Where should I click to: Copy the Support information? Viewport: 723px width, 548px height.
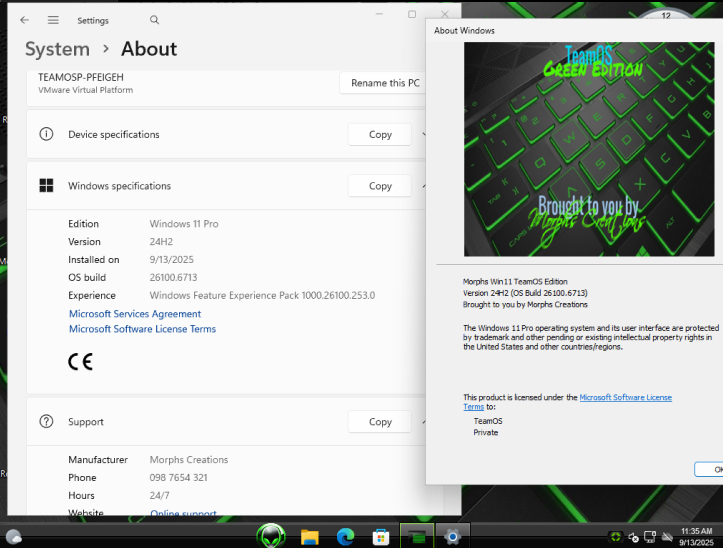[380, 422]
